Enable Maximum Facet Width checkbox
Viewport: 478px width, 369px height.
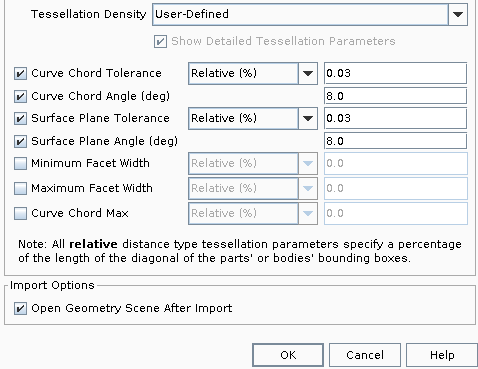20,188
